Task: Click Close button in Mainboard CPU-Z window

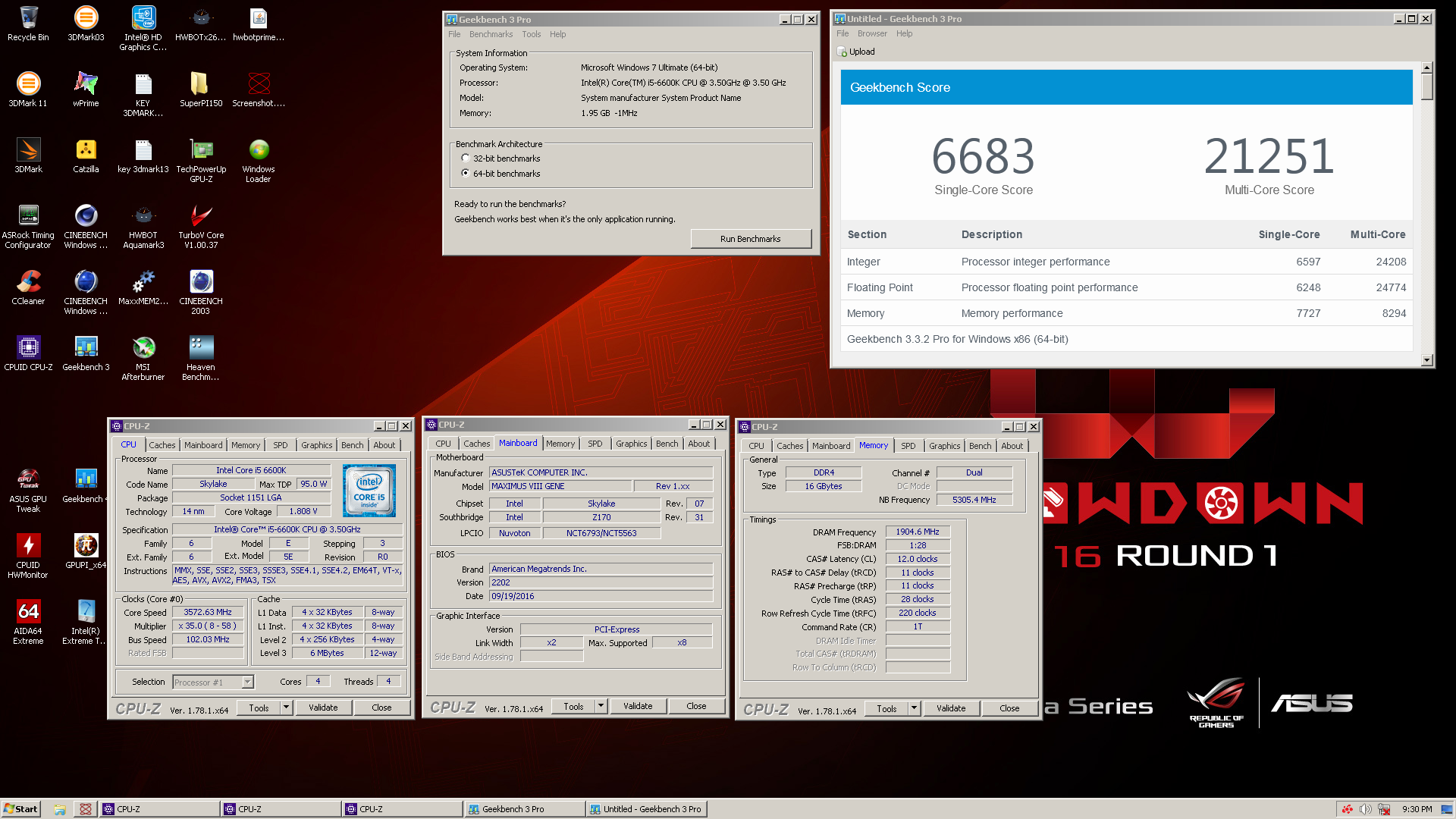Action: tap(696, 706)
